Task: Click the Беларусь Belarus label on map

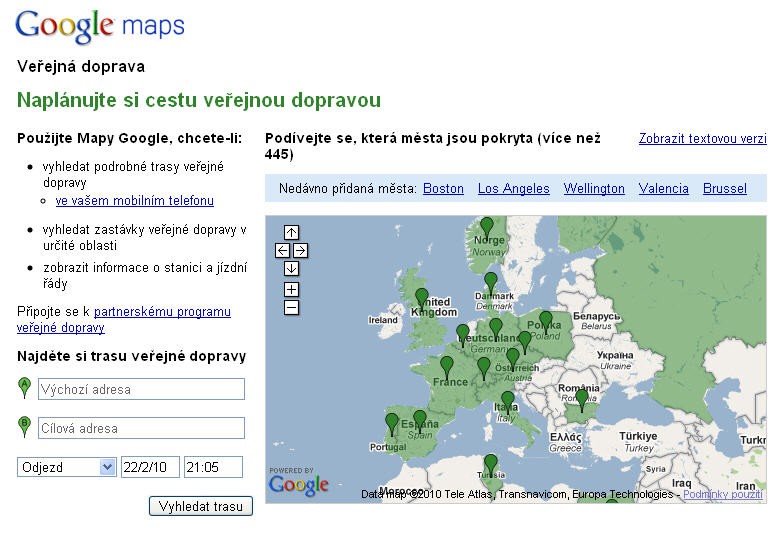Action: click(597, 321)
